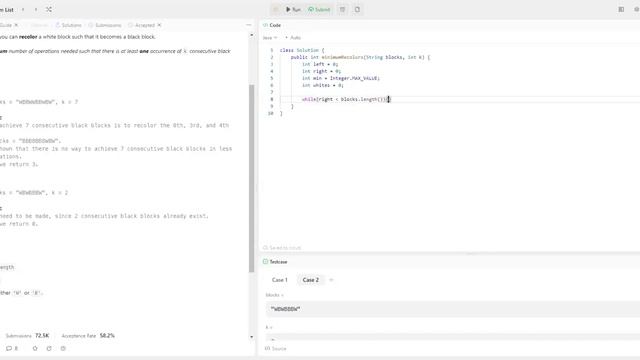Click the Acceptance Rate 58.2% value
The height and width of the screenshot is (360, 640).
click(107, 336)
